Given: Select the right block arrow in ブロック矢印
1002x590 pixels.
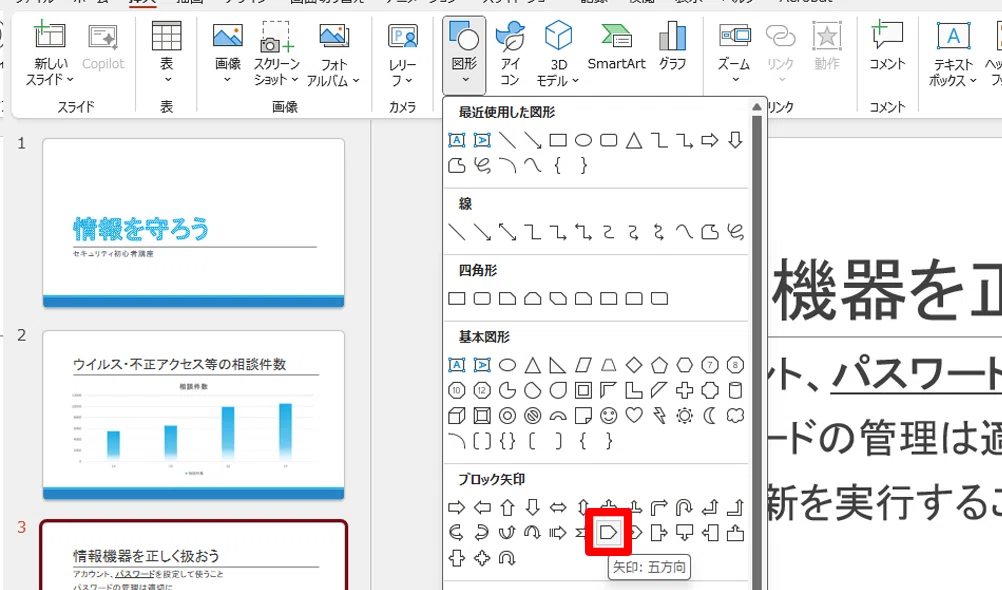Looking at the screenshot, I should (x=456, y=508).
